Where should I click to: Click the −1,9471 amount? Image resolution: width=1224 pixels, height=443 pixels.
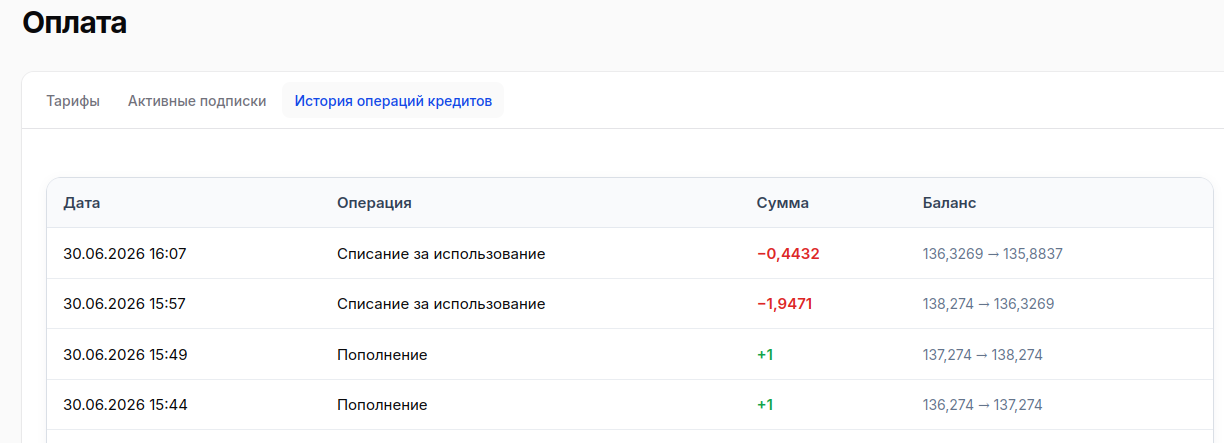pyautogui.click(x=785, y=304)
